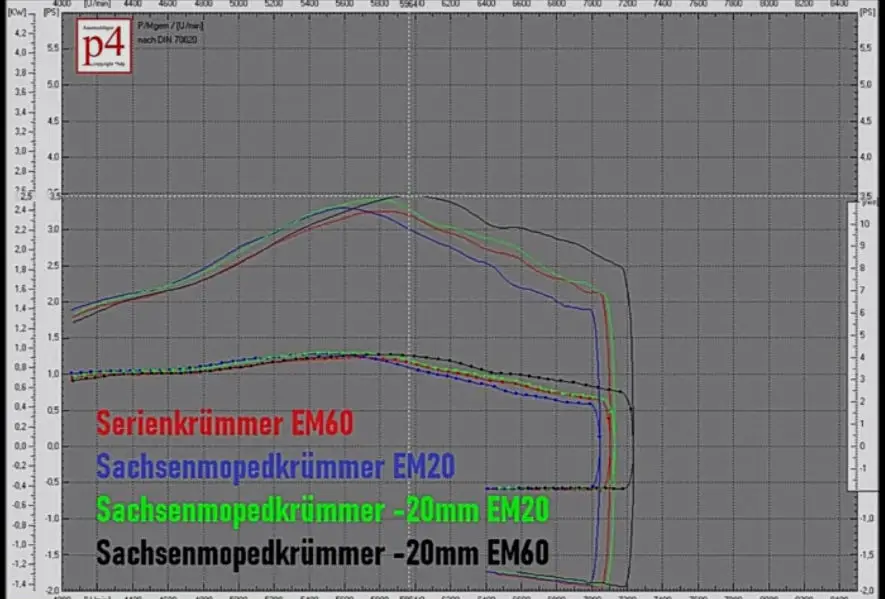885x599 pixels.
Task: Click the peak of the black power curve
Action: pos(400,196)
